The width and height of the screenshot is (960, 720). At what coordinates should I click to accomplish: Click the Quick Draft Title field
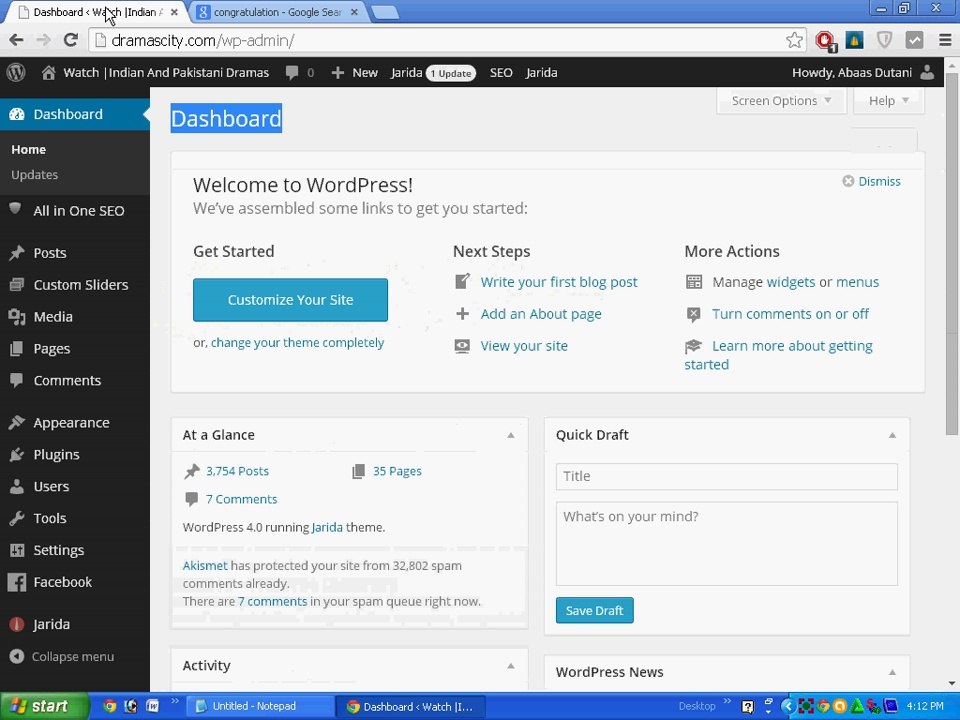[726, 476]
